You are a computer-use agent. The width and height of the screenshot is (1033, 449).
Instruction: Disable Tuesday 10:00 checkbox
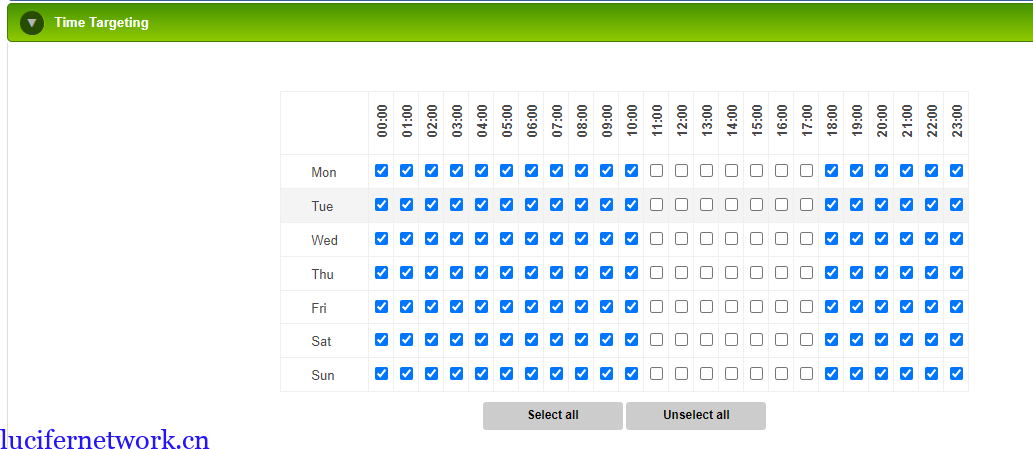pos(631,205)
